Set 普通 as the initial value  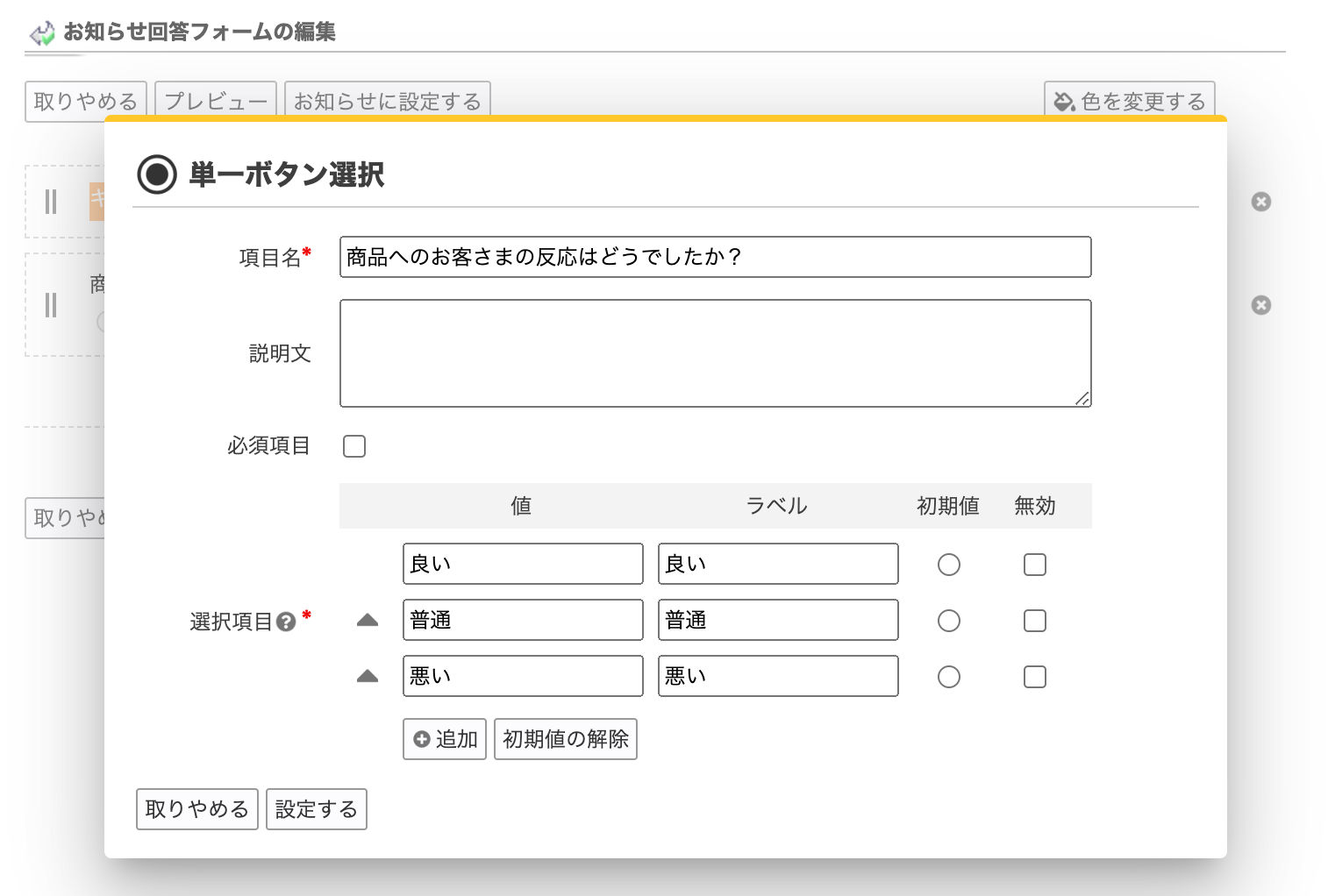(949, 621)
